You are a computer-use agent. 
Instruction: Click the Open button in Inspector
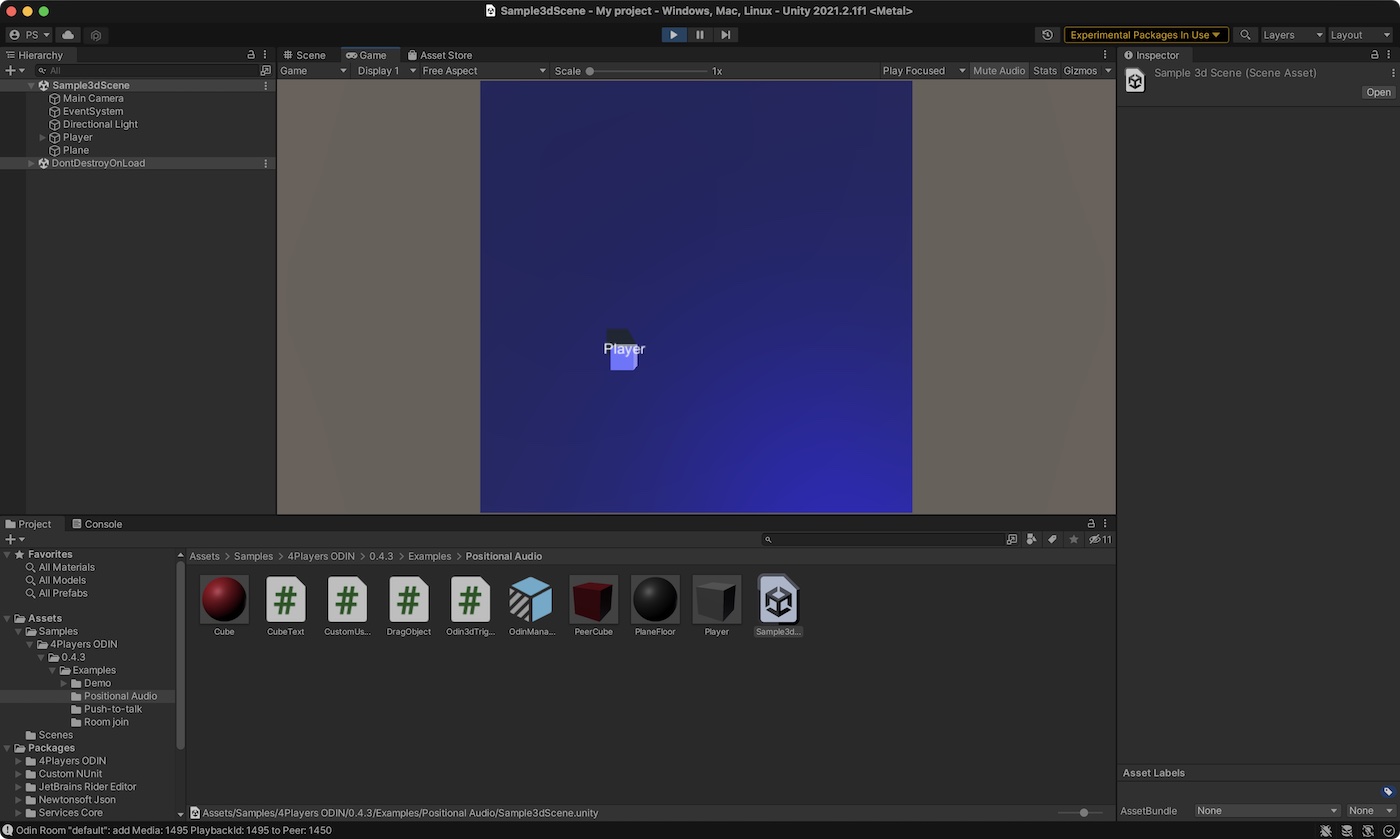click(1378, 92)
